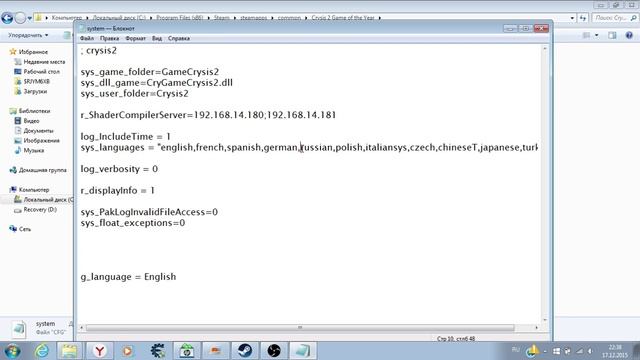Click the sys_float_exceptions=0 line
This screenshot has height=360, width=640.
(x=133, y=223)
